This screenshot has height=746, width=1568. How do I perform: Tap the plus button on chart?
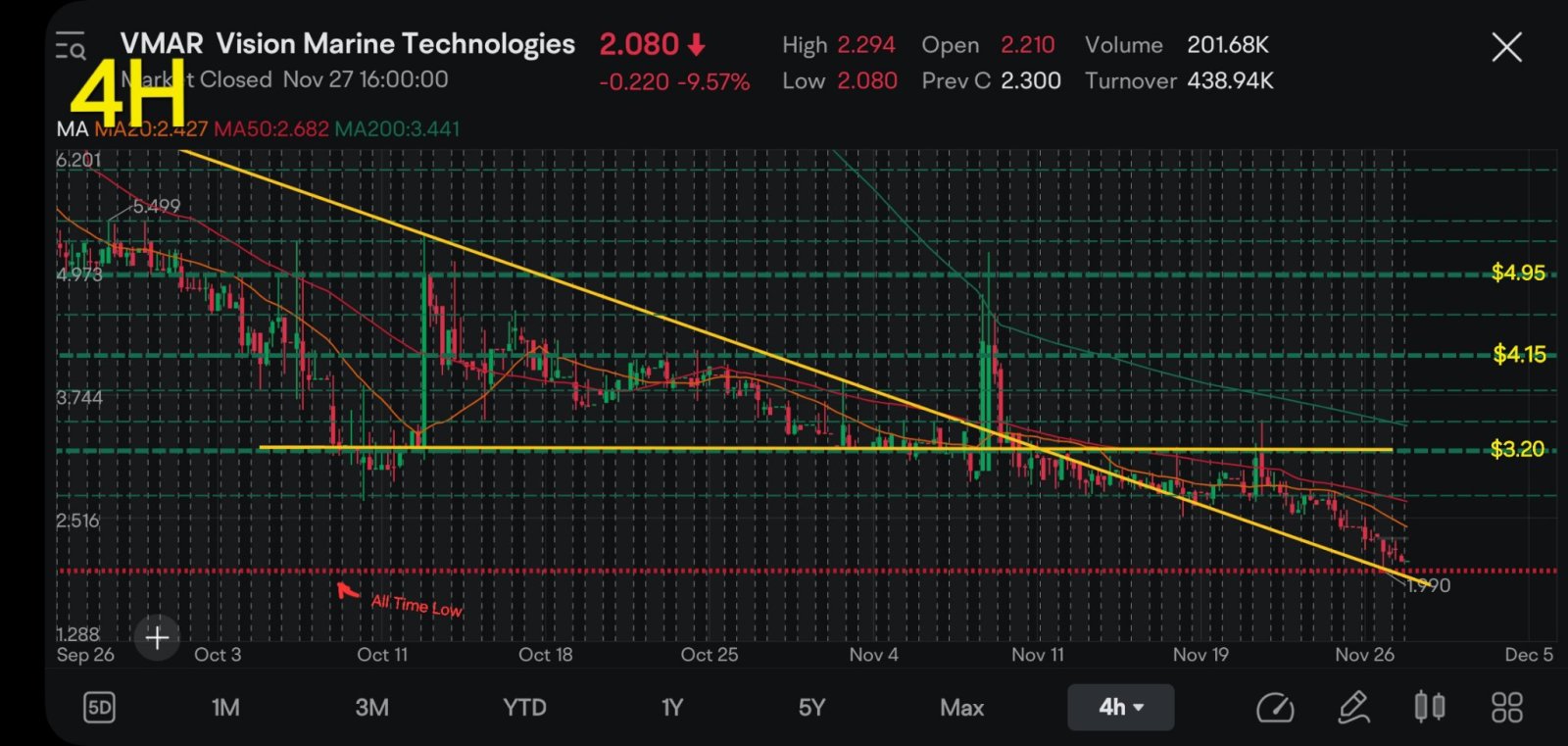click(157, 638)
